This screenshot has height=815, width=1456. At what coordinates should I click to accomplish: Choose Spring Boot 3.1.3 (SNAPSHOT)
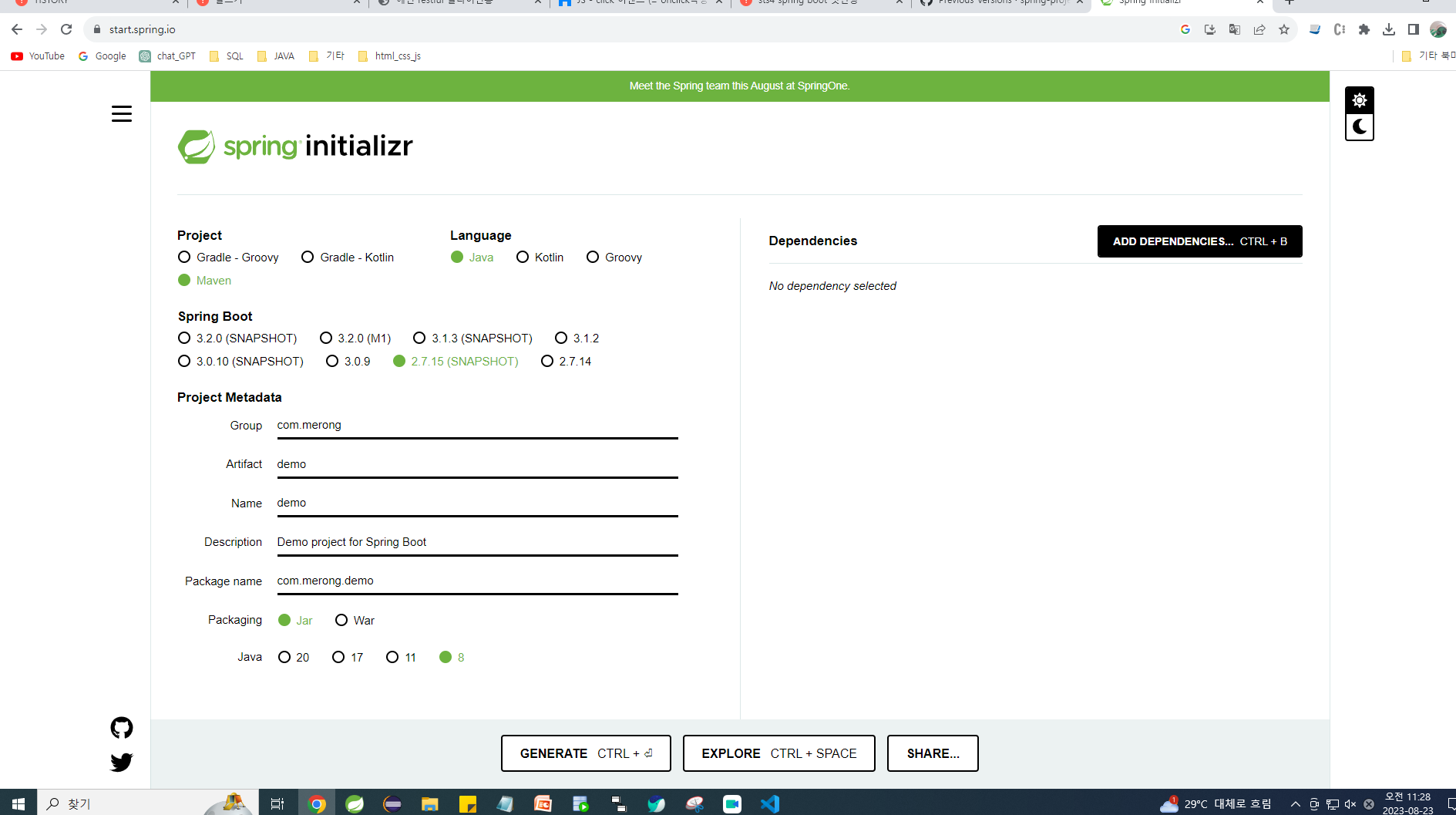pos(472,338)
